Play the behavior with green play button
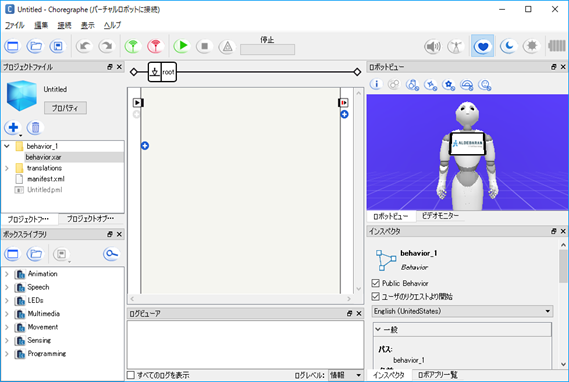The height and width of the screenshot is (382, 569). 182,46
